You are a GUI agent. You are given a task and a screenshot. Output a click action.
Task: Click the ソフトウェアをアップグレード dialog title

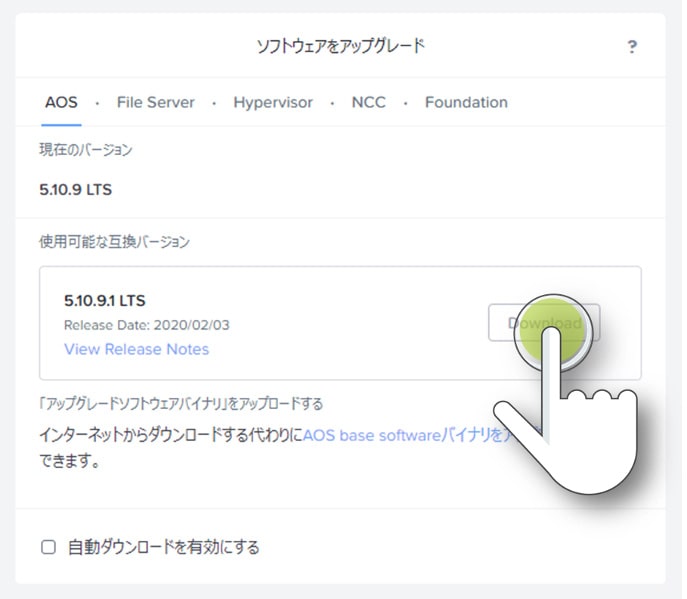coord(341,46)
